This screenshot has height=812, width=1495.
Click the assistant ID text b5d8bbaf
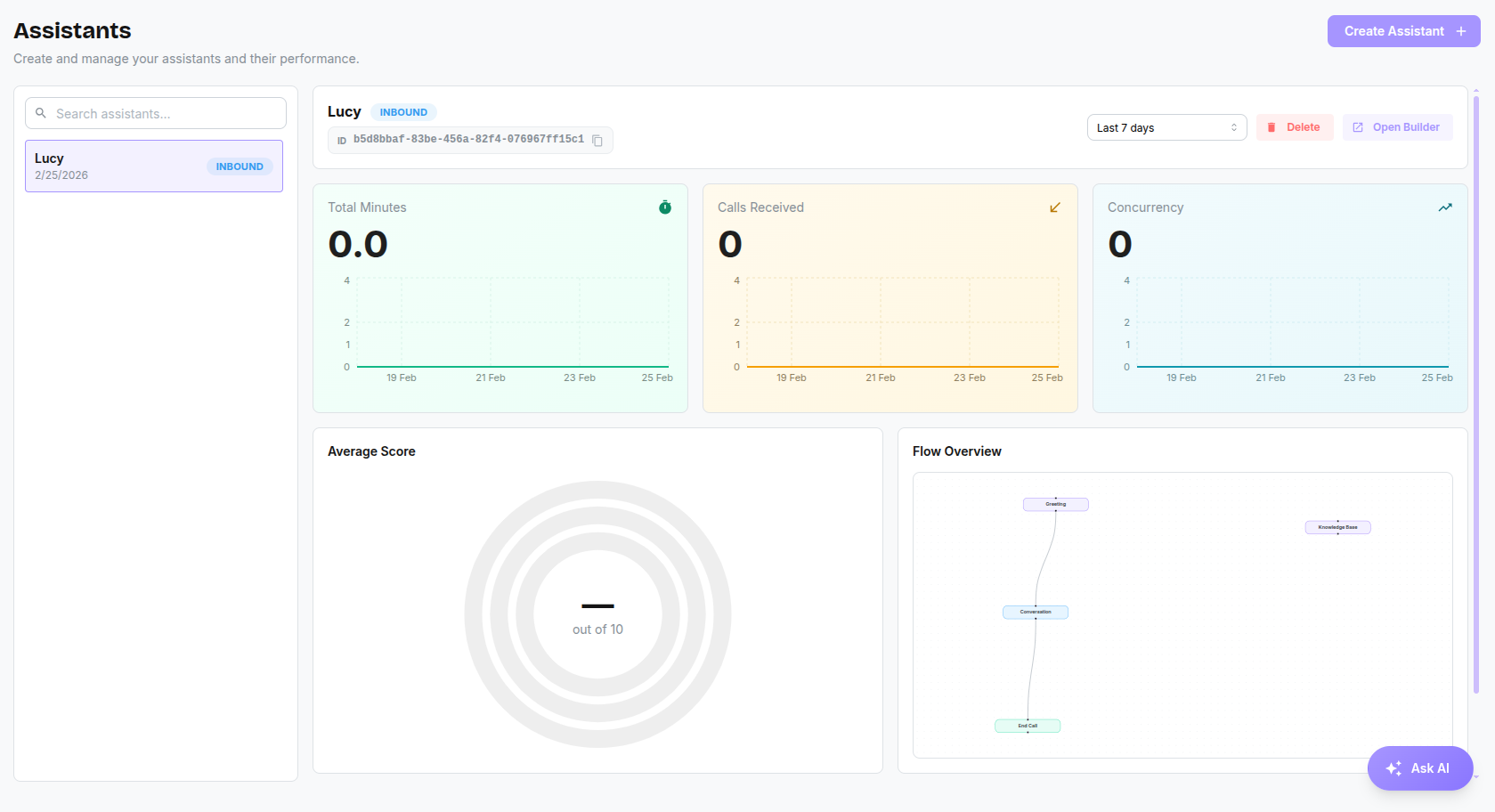468,140
